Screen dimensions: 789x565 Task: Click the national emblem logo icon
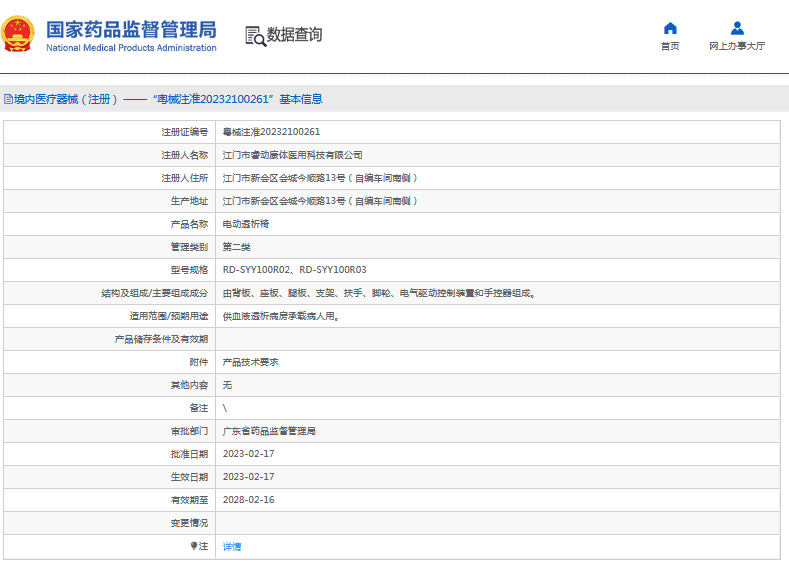[x=18, y=34]
